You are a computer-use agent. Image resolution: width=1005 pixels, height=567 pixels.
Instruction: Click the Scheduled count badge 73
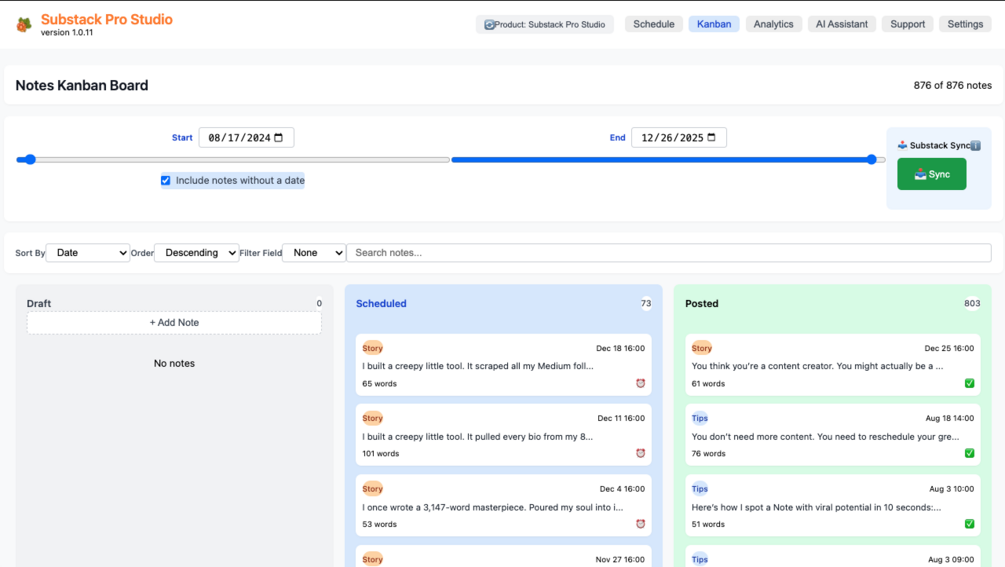pyautogui.click(x=645, y=304)
